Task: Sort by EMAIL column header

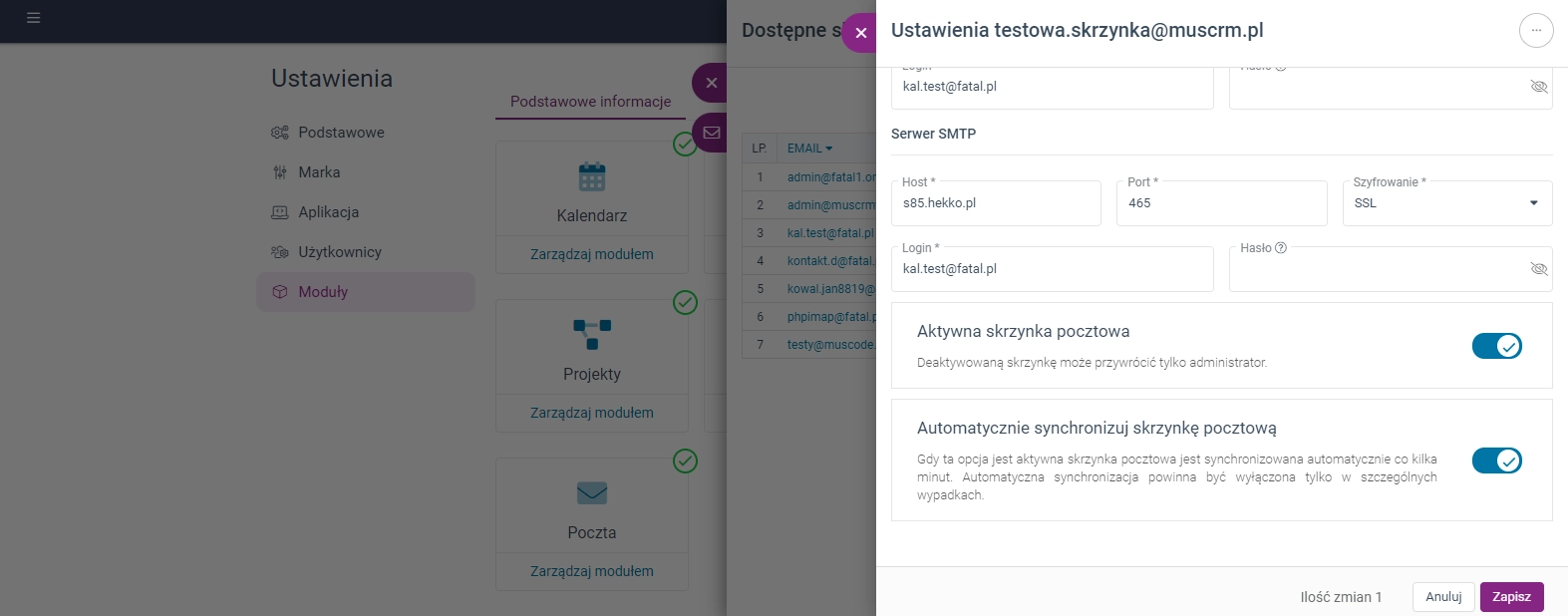Action: 809,149
